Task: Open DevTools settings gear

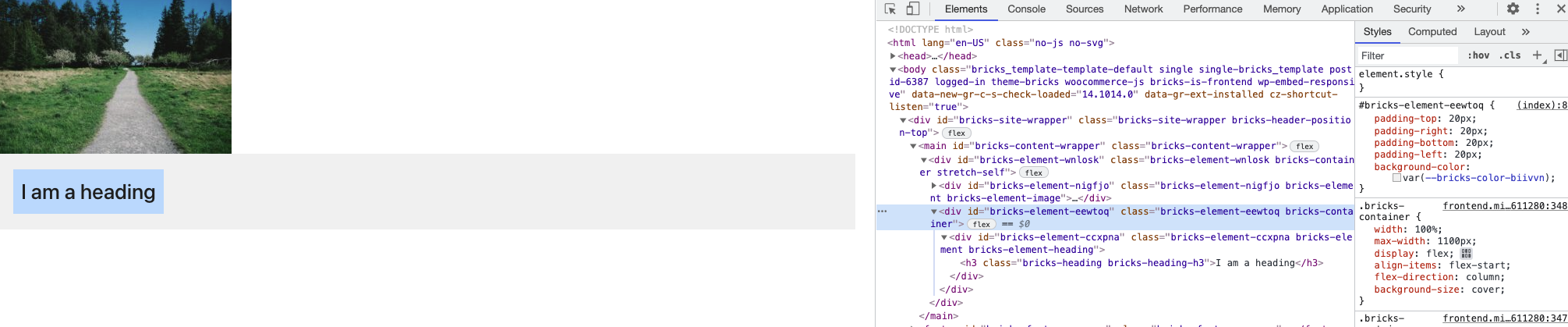Action: tap(1513, 9)
